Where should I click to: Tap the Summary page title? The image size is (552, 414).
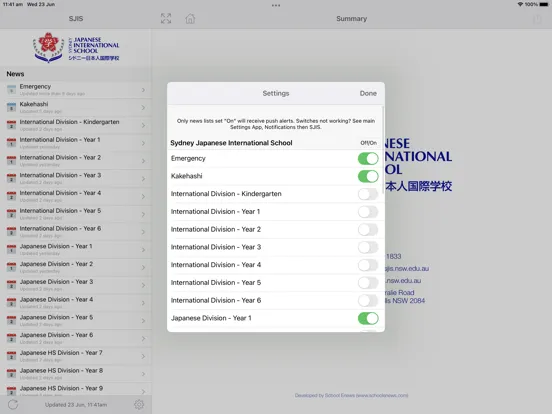pos(351,19)
